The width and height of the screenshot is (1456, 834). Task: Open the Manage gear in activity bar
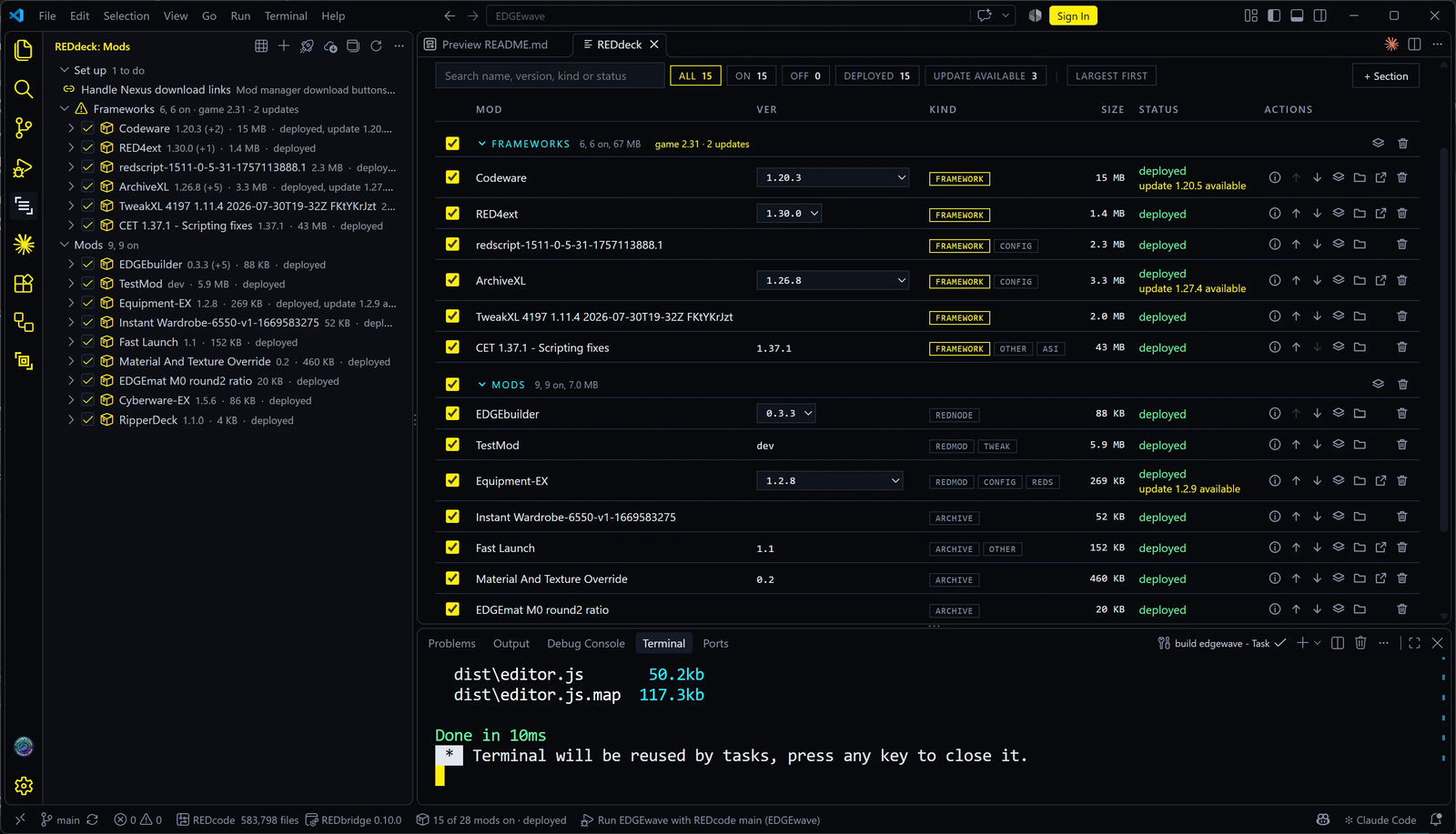click(24, 786)
